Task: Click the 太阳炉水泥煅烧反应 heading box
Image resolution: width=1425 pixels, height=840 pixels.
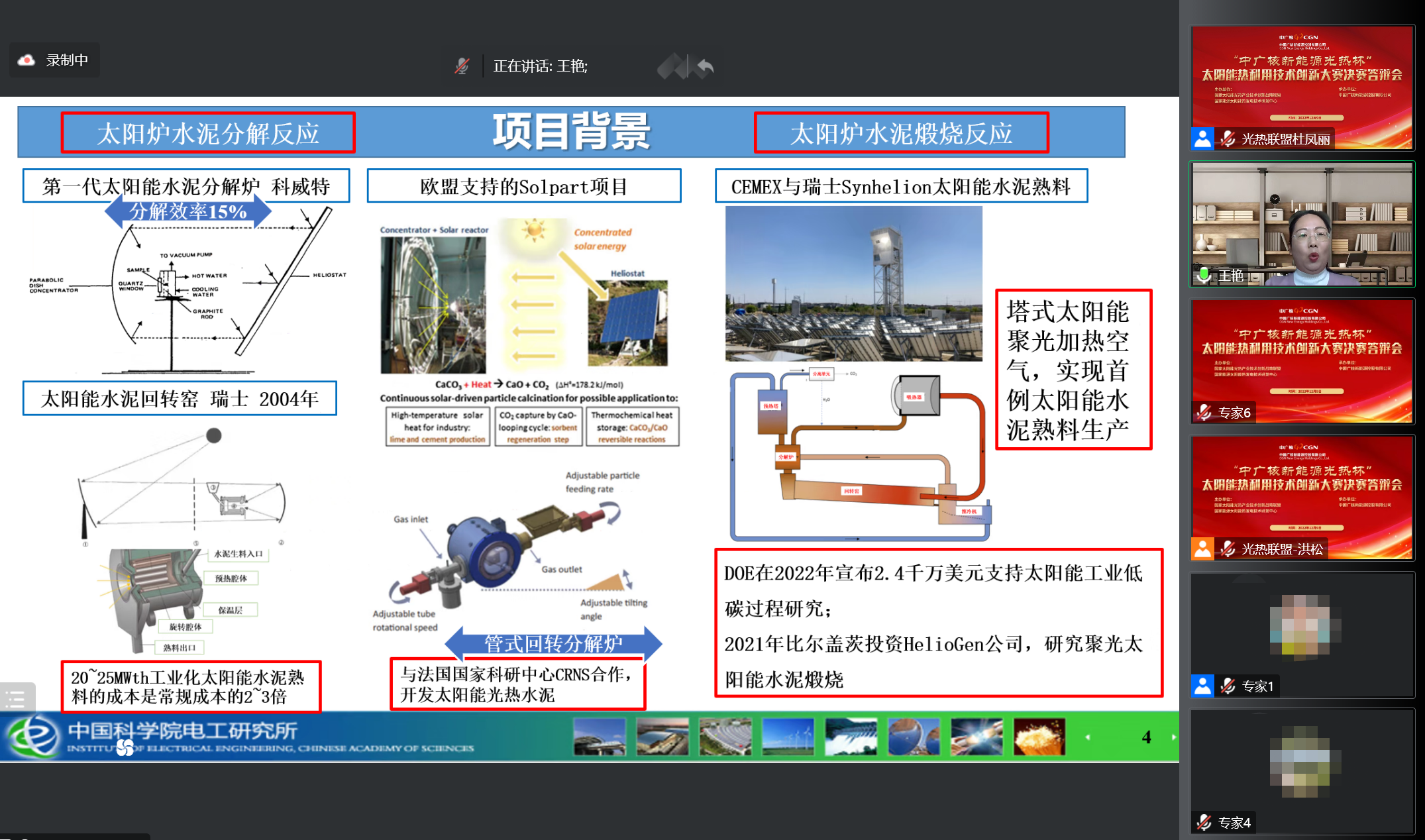Action: click(x=901, y=133)
